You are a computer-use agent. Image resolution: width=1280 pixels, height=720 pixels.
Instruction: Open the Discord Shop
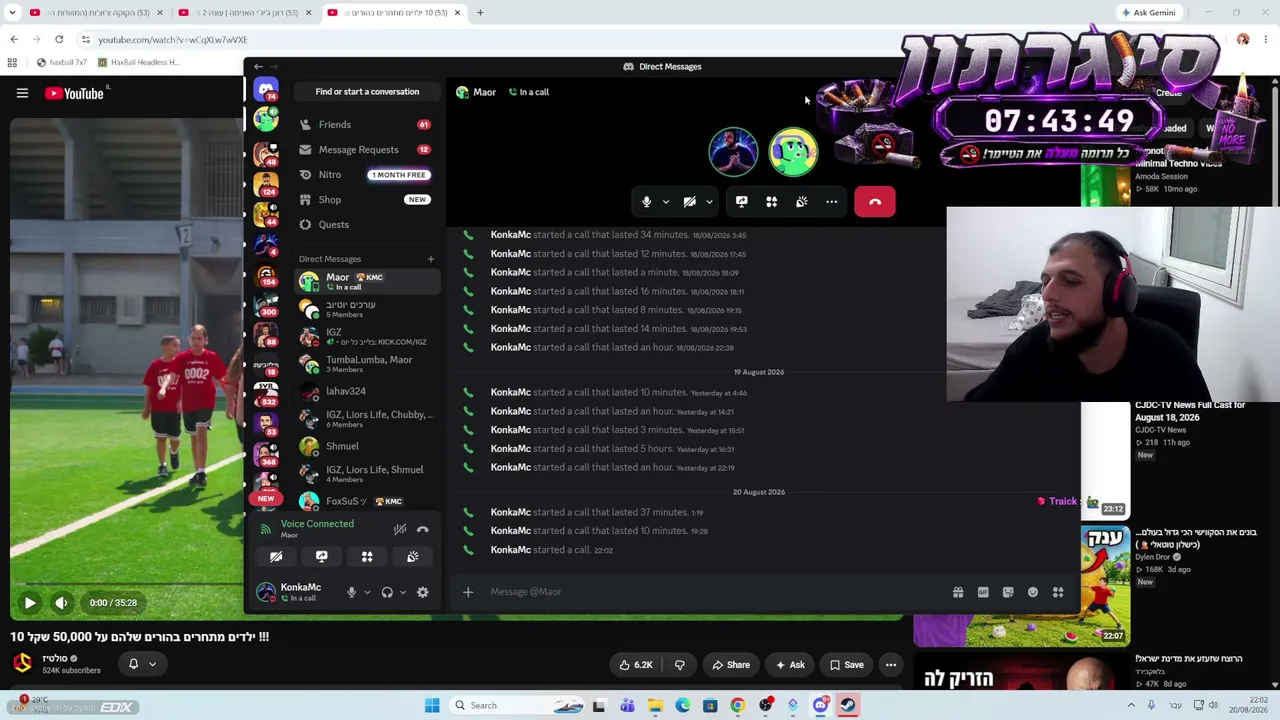365,200
